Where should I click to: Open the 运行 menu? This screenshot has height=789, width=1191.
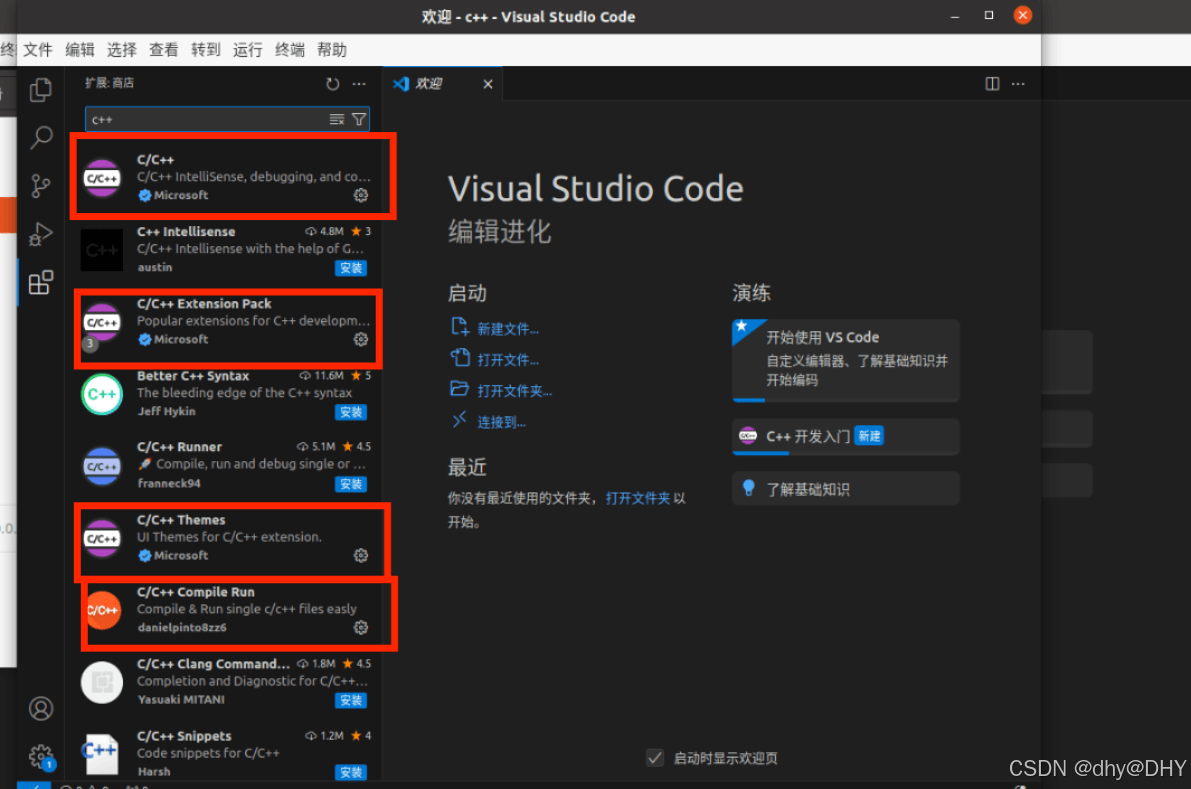(248, 50)
